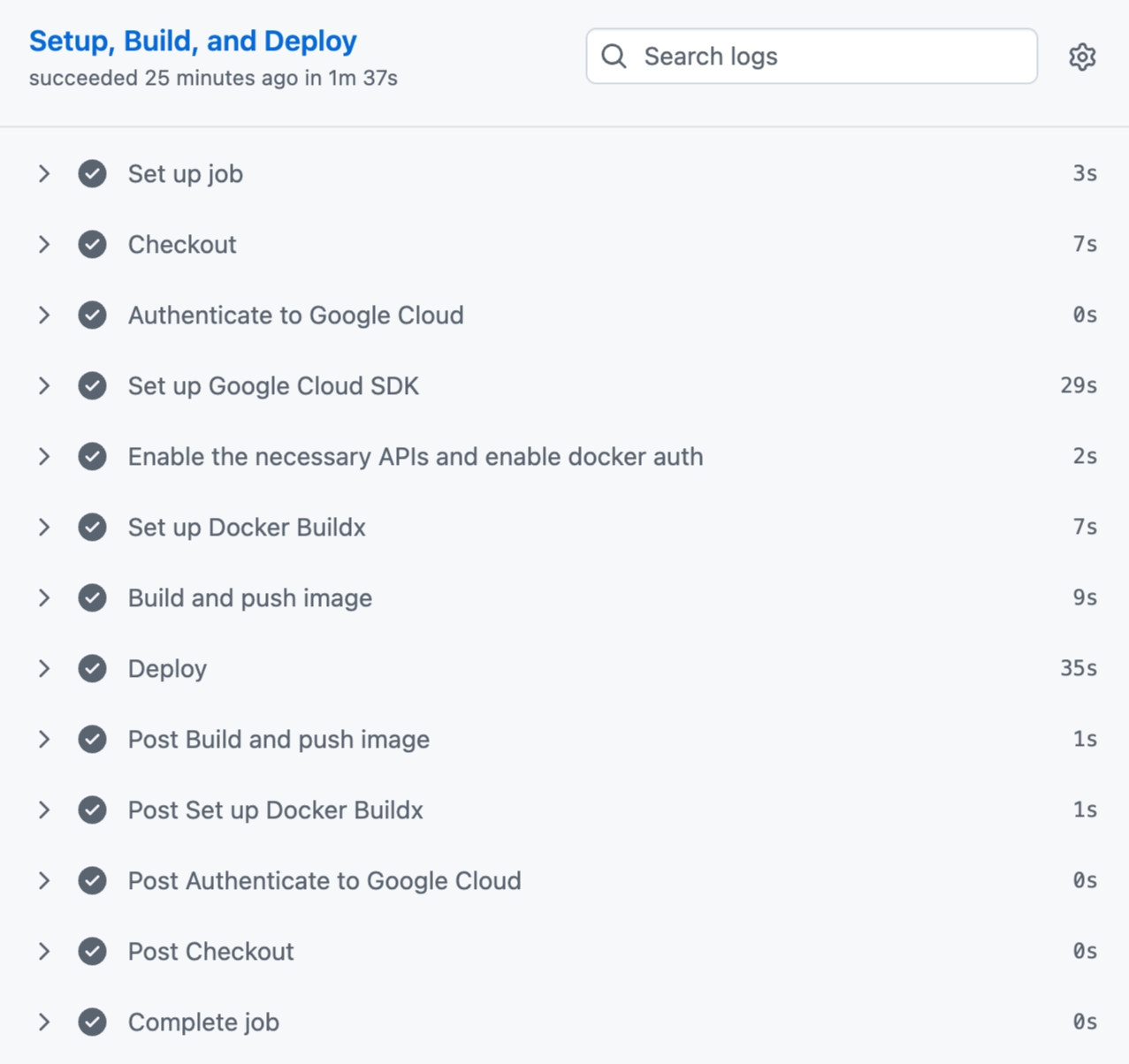This screenshot has height=1064, width=1129.
Task: Open the Setup, Build, and Deploy job title
Action: point(193,41)
